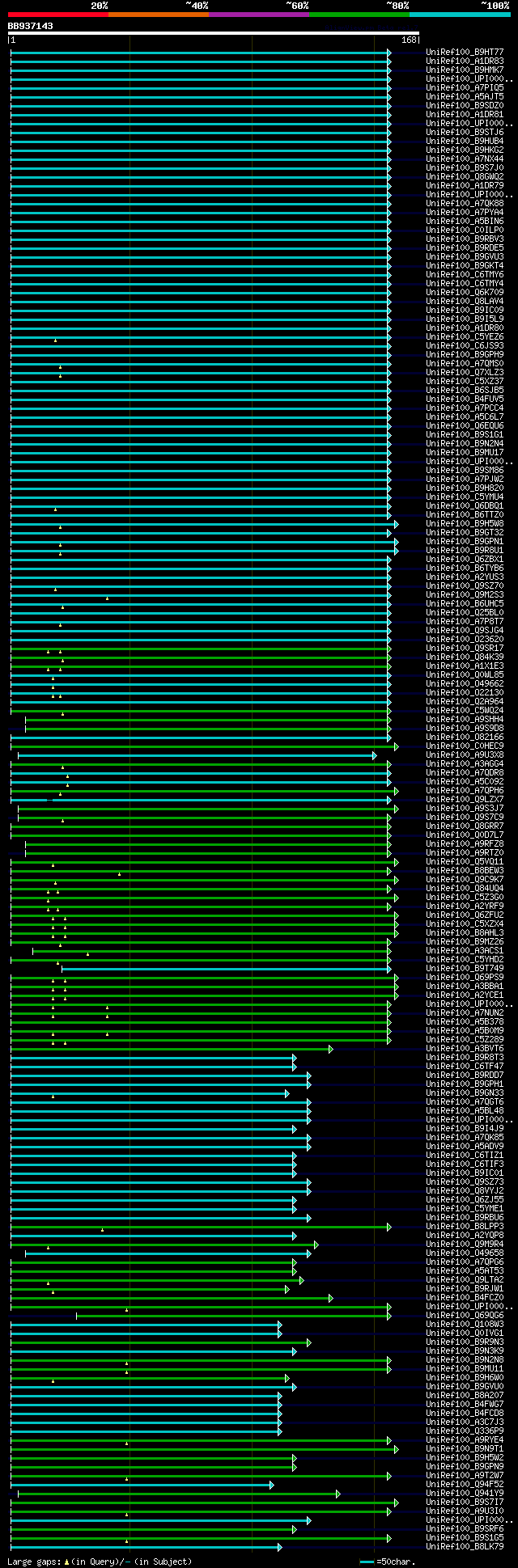Open the UniRef100_B9RBV3 entry

(x=465, y=239)
